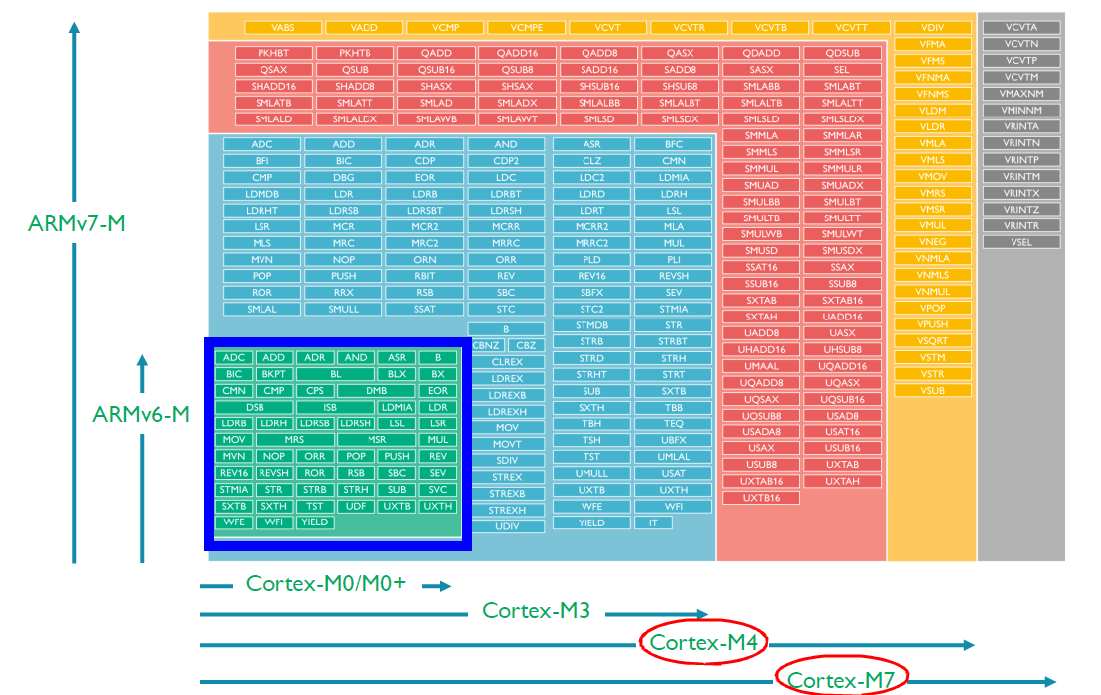Click the CBNZ instruction box
1101x695 pixels.
(486, 345)
